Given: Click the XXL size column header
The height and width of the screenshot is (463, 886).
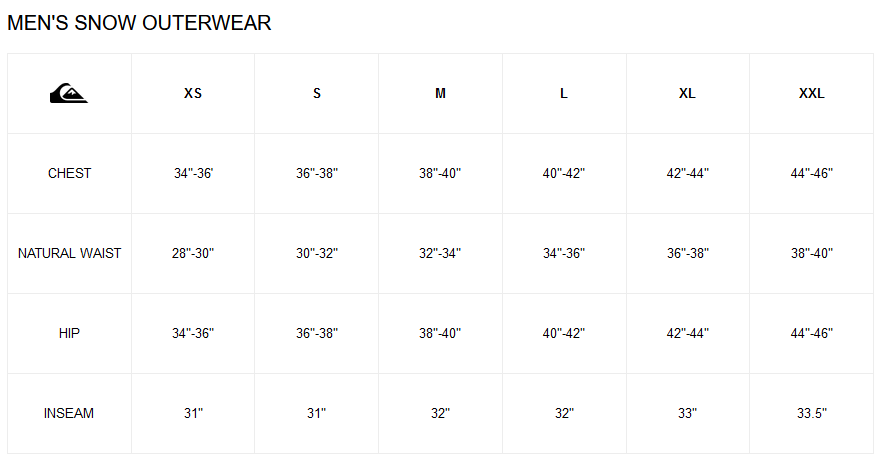Looking at the screenshot, I should (811, 94).
